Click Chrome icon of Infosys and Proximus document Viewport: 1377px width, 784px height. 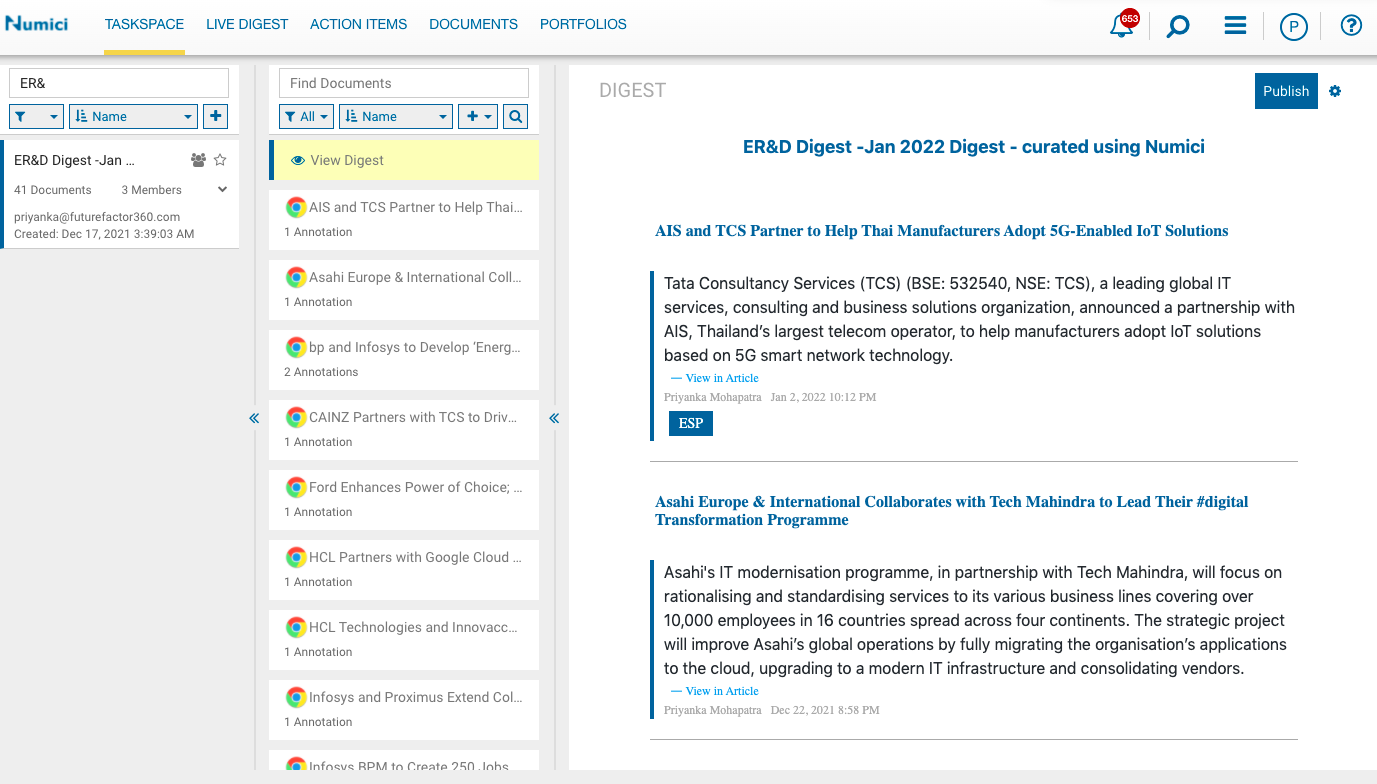tap(295, 697)
